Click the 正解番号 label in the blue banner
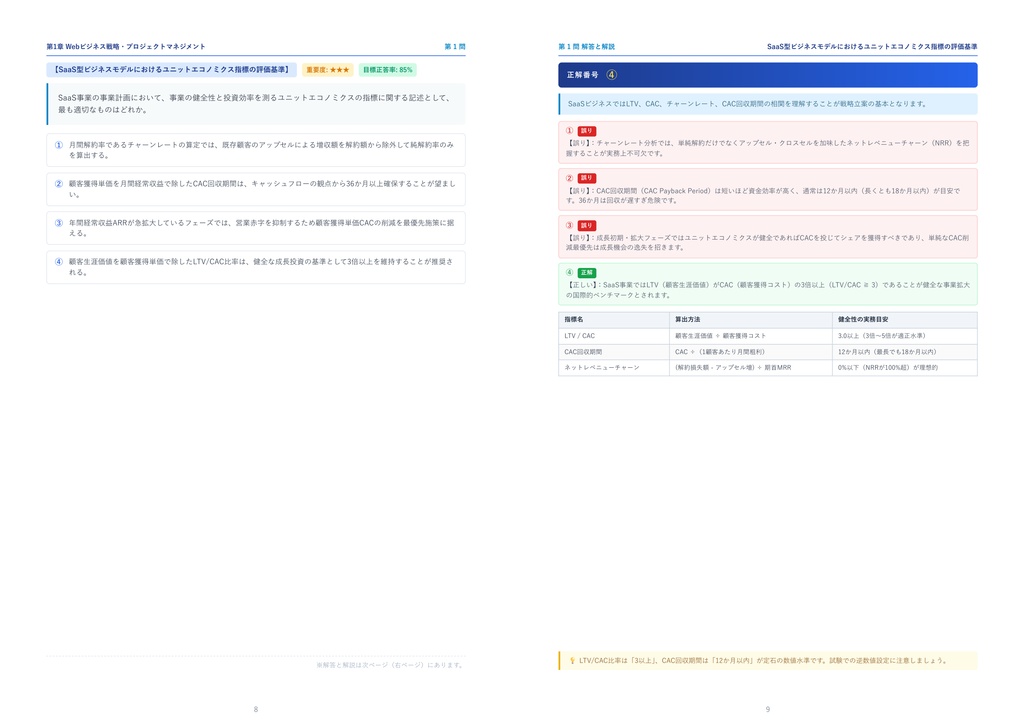Screen dimensions: 1024x724 point(583,75)
